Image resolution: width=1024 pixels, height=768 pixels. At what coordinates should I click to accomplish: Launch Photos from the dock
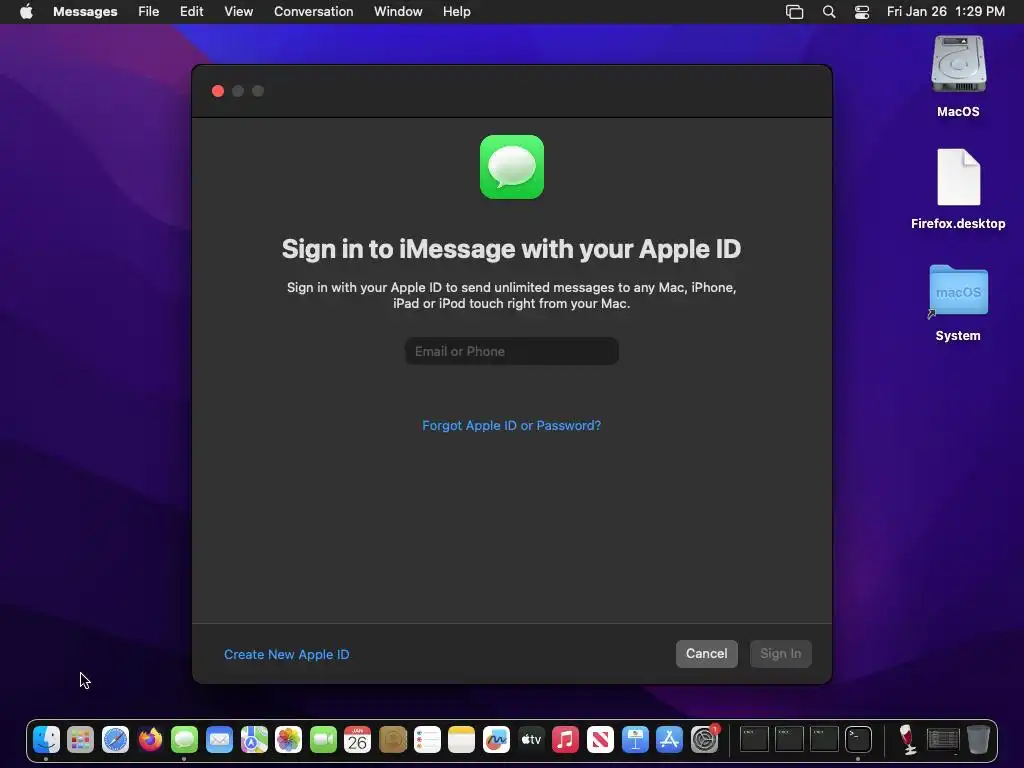tap(289, 740)
